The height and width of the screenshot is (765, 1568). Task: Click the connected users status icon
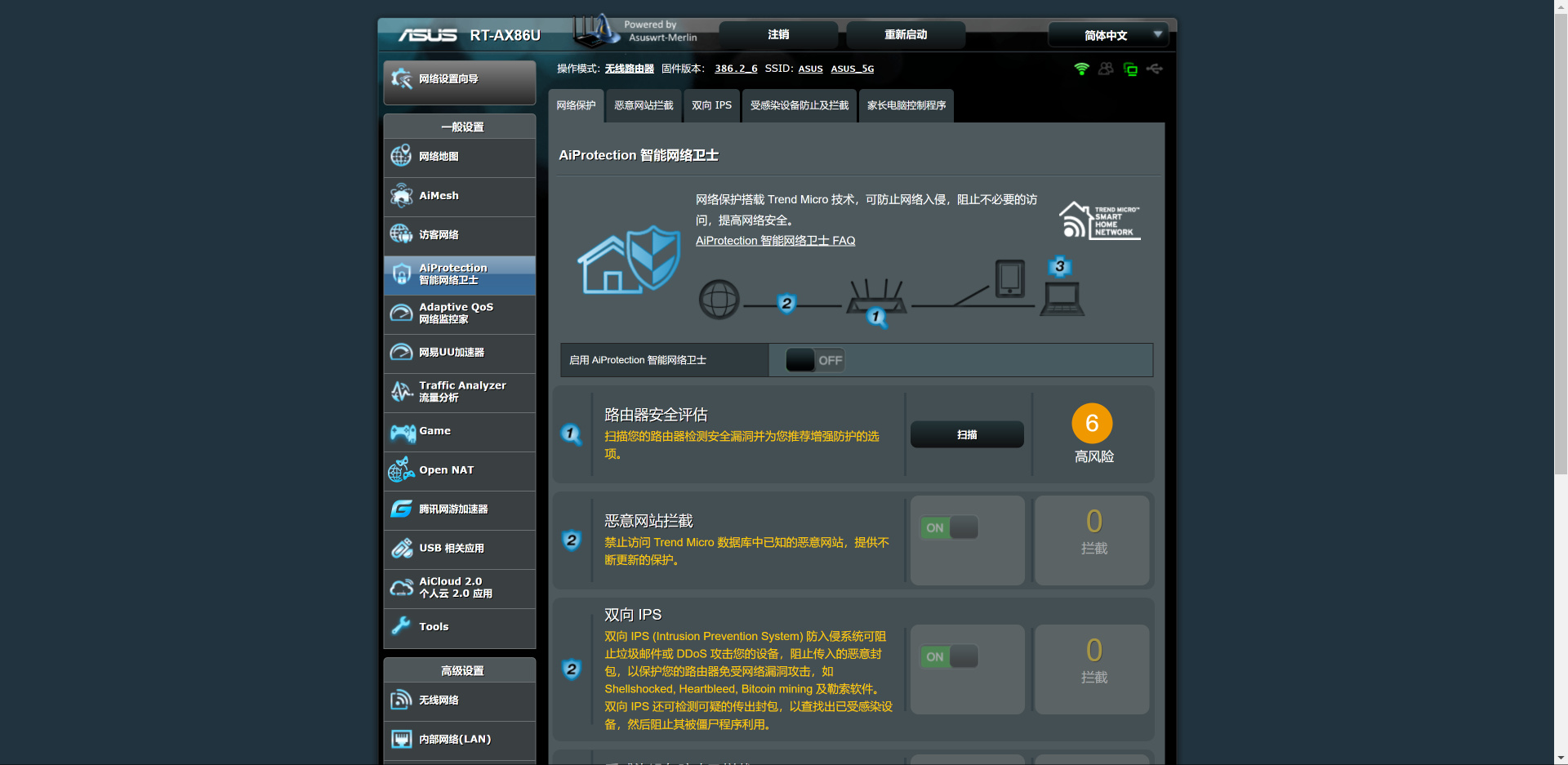tap(1106, 69)
